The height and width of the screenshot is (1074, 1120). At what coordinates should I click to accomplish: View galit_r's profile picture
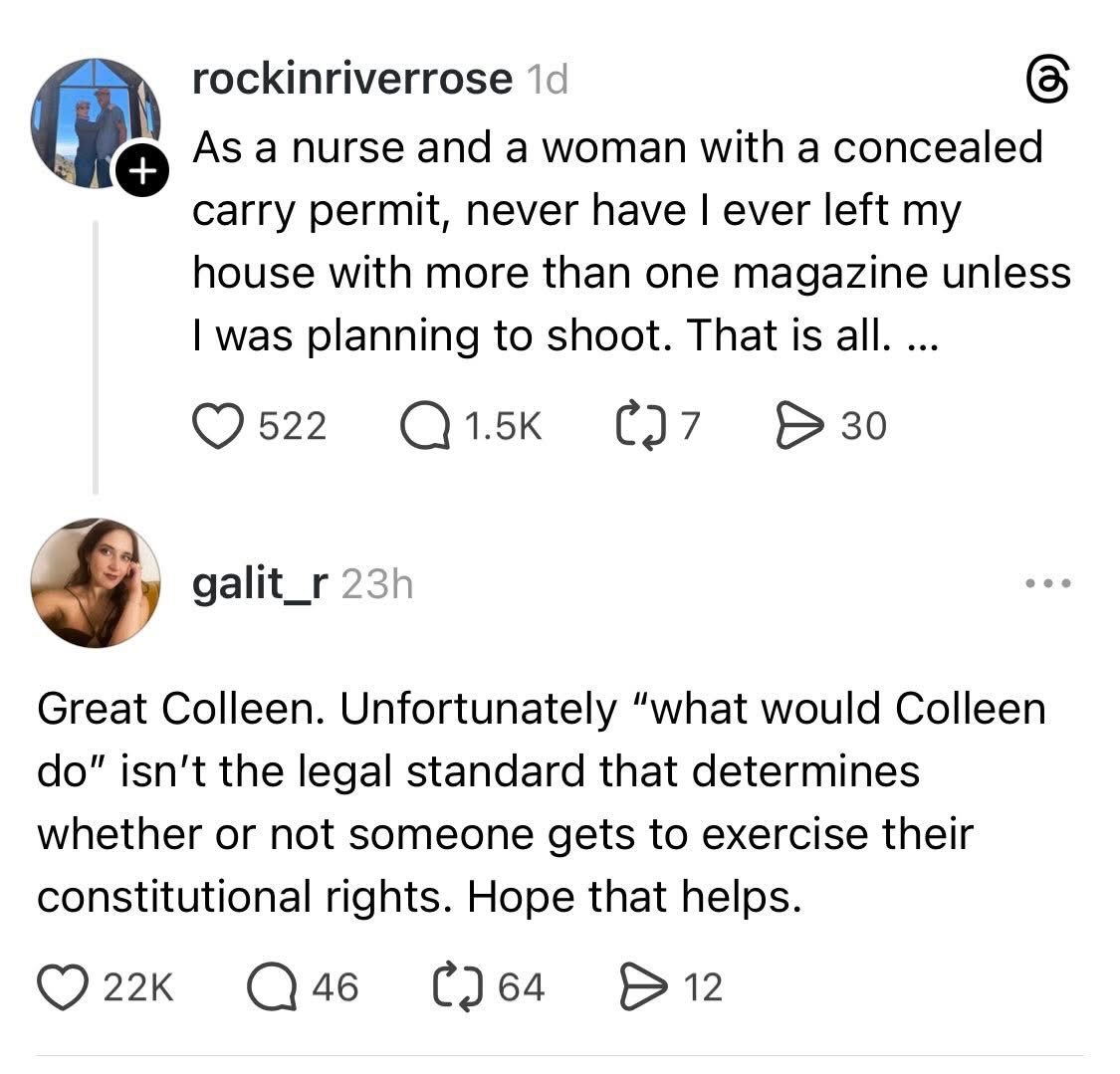(x=96, y=582)
